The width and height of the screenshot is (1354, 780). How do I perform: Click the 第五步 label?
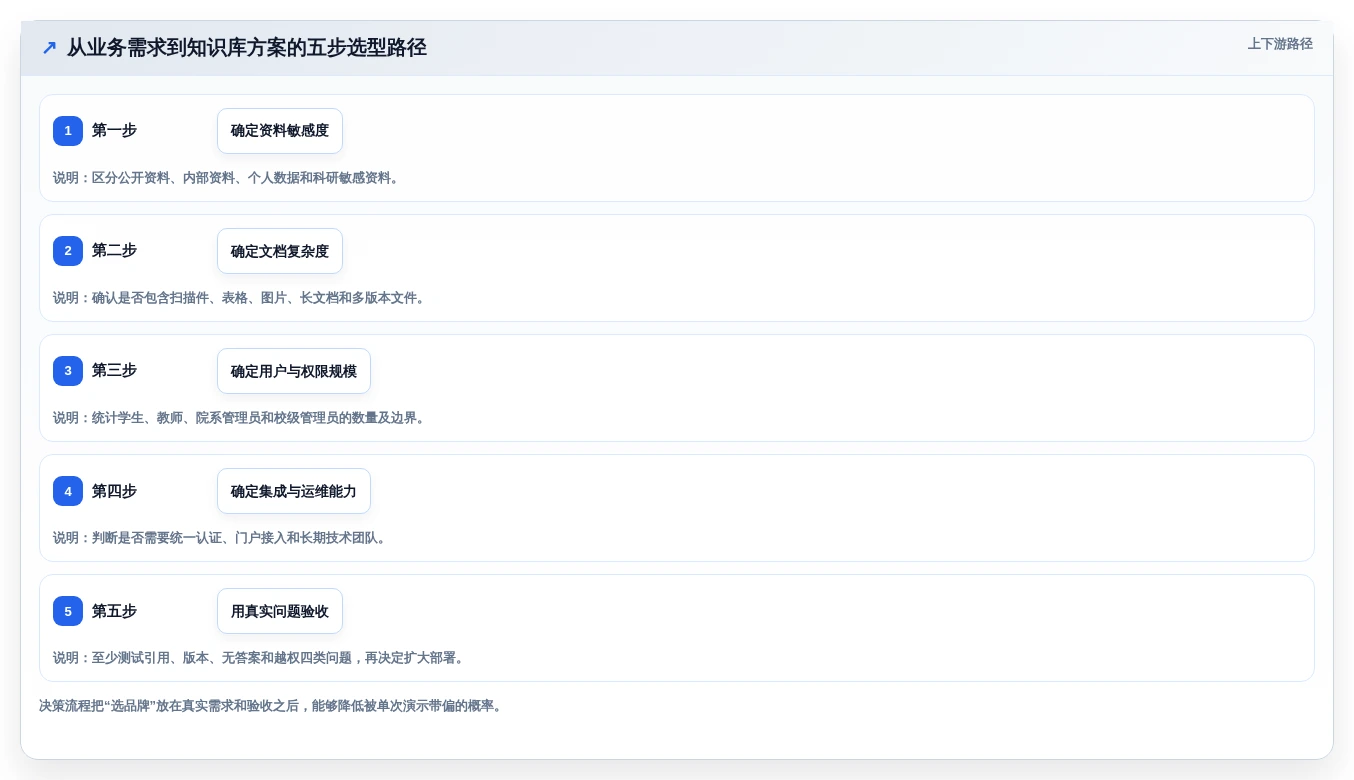[114, 610]
